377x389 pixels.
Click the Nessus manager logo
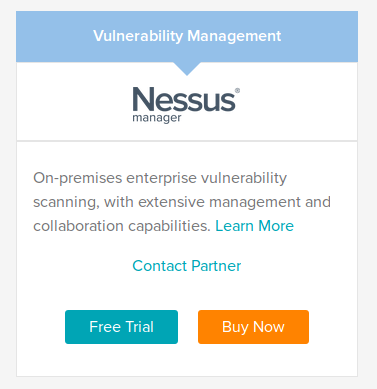(x=186, y=105)
